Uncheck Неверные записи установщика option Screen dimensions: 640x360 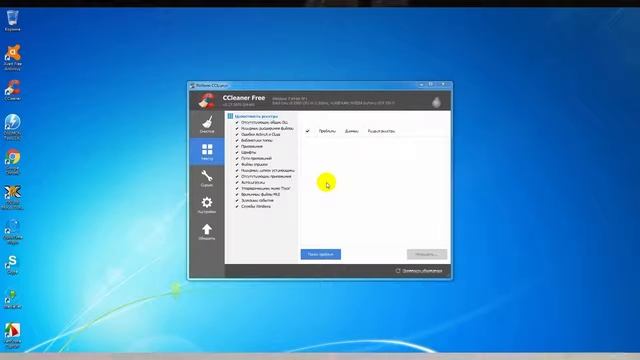(237, 170)
